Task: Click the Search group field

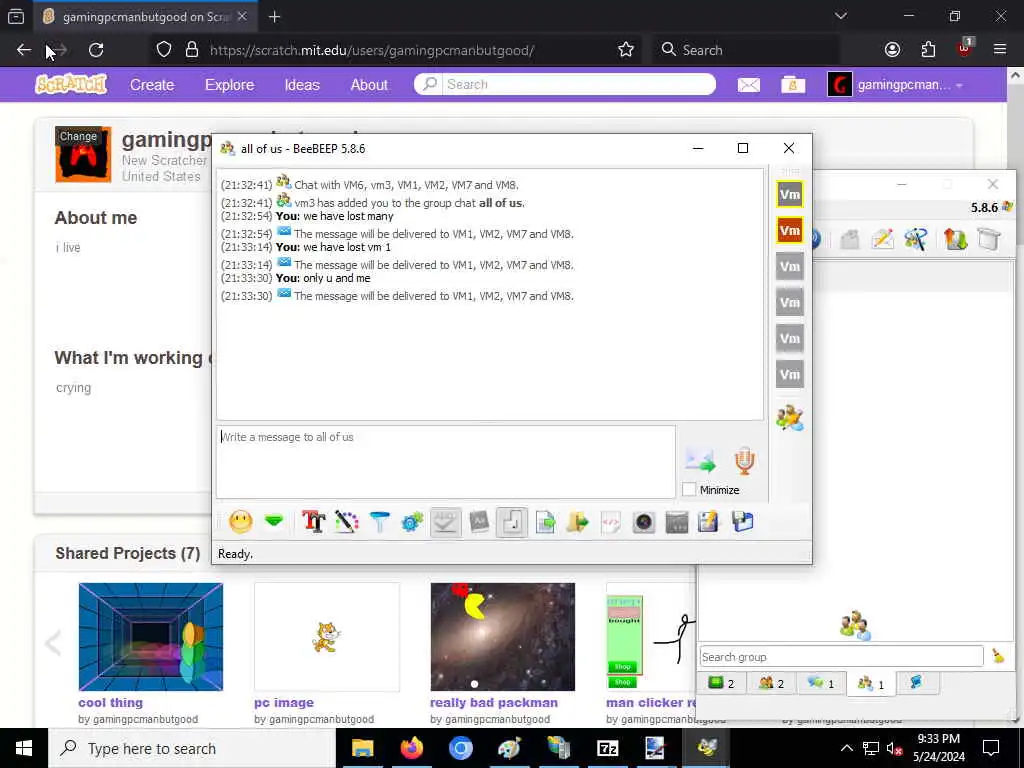Action: 841,656
